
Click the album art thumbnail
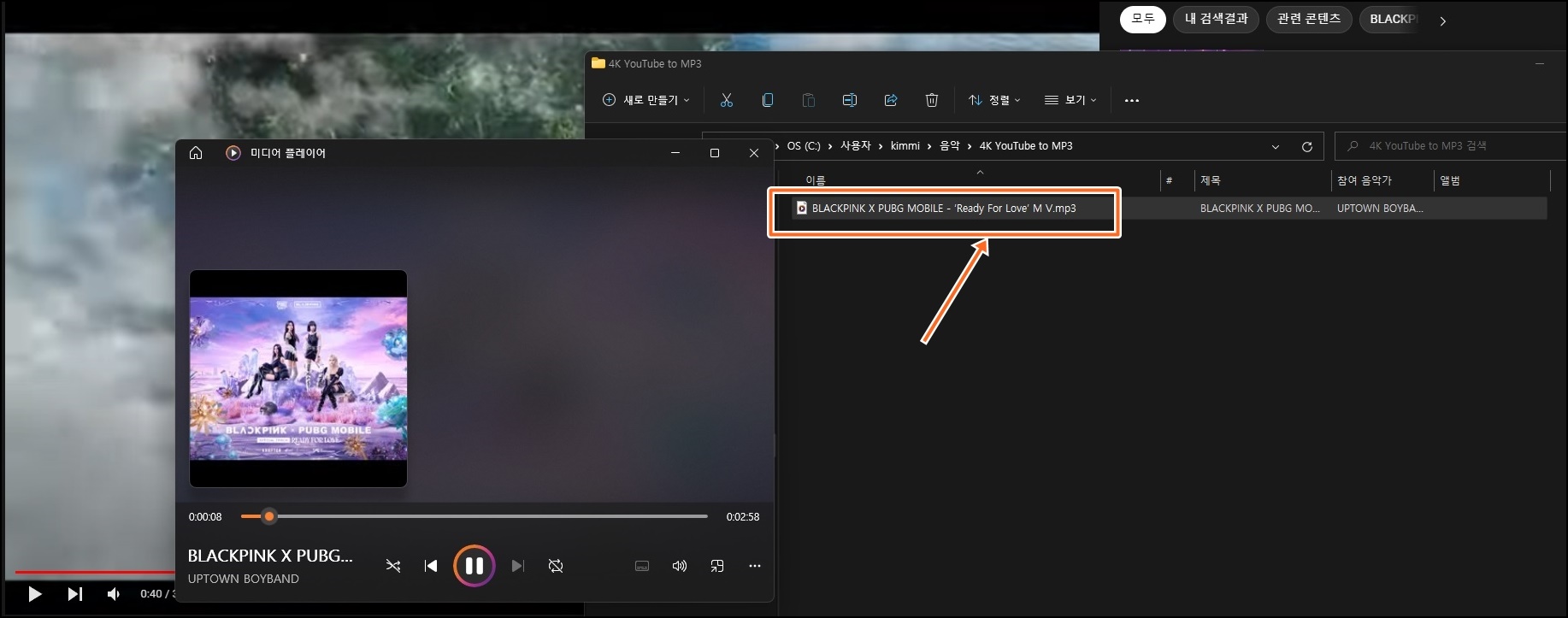pyautogui.click(x=298, y=379)
